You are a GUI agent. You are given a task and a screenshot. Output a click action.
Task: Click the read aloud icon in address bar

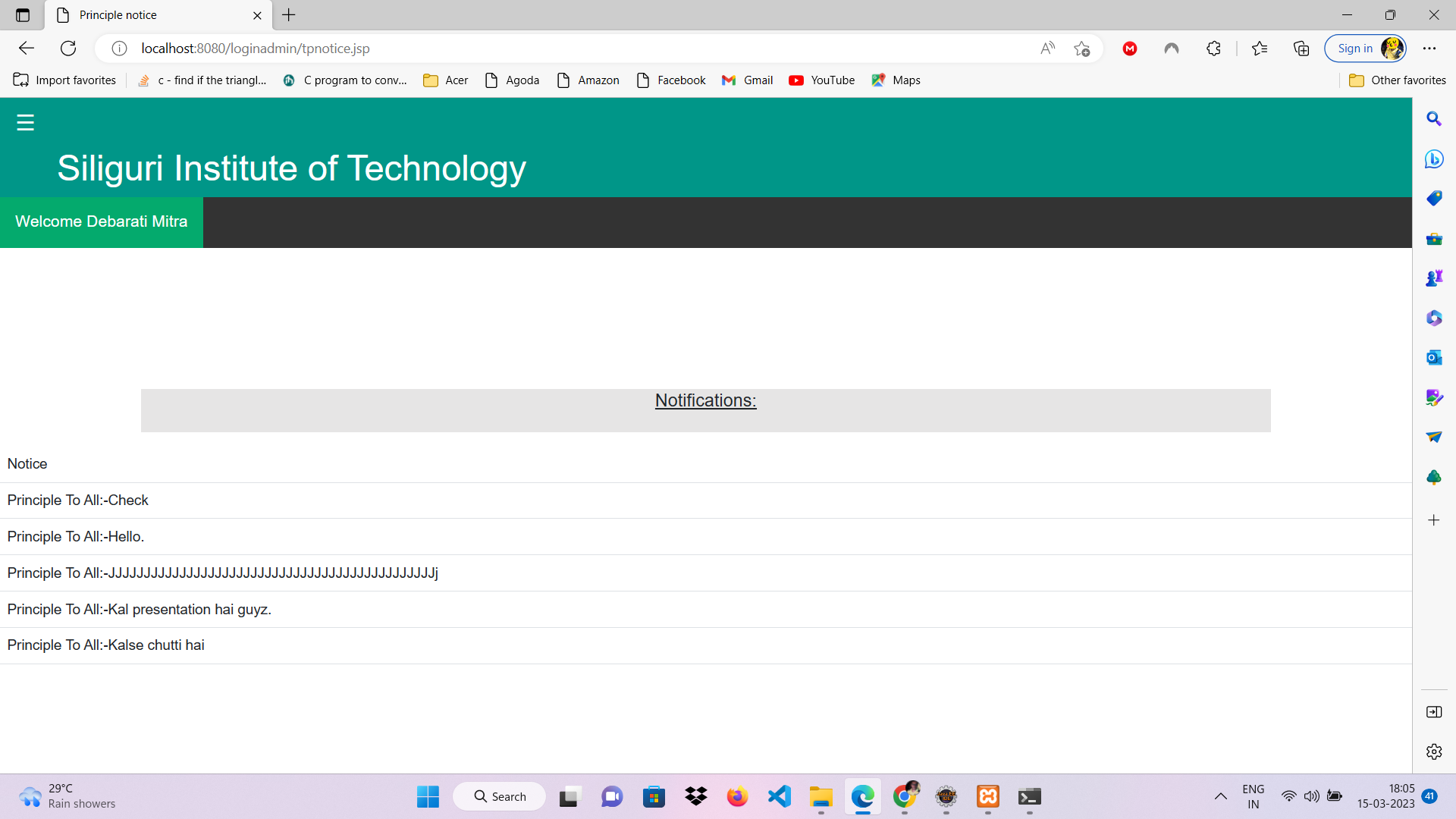(x=1047, y=48)
